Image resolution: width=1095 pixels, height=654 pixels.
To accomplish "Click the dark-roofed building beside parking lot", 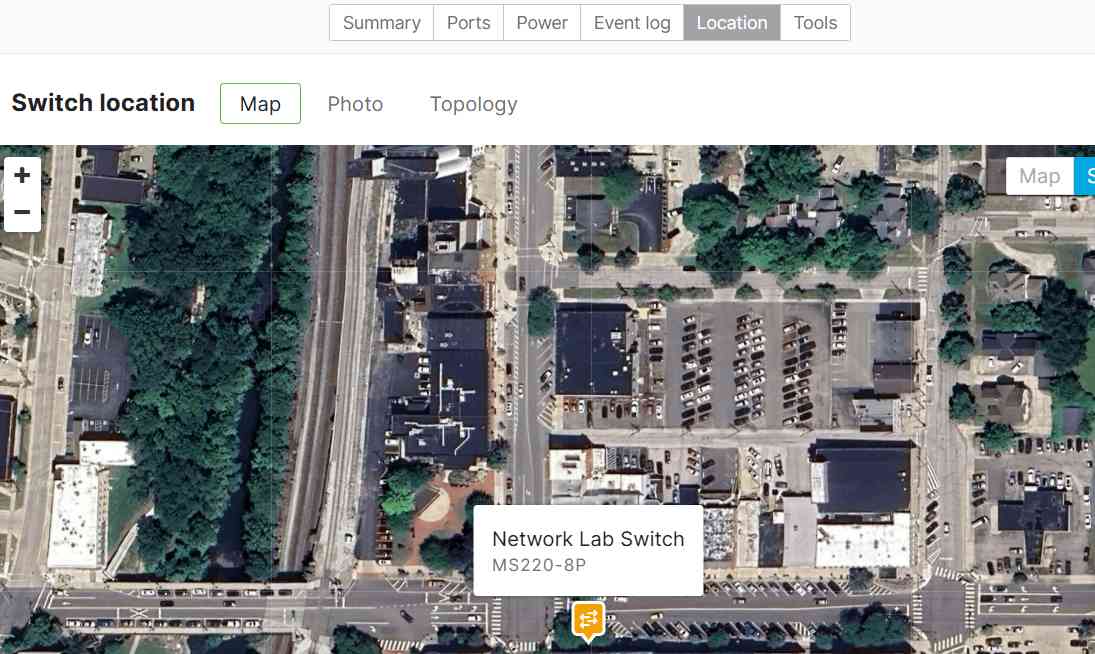I will [x=593, y=351].
